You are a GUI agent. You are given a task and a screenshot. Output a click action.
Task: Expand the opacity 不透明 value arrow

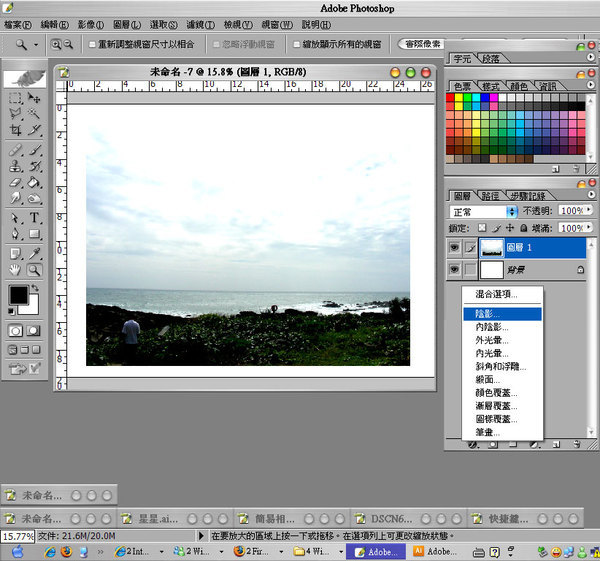point(590,212)
